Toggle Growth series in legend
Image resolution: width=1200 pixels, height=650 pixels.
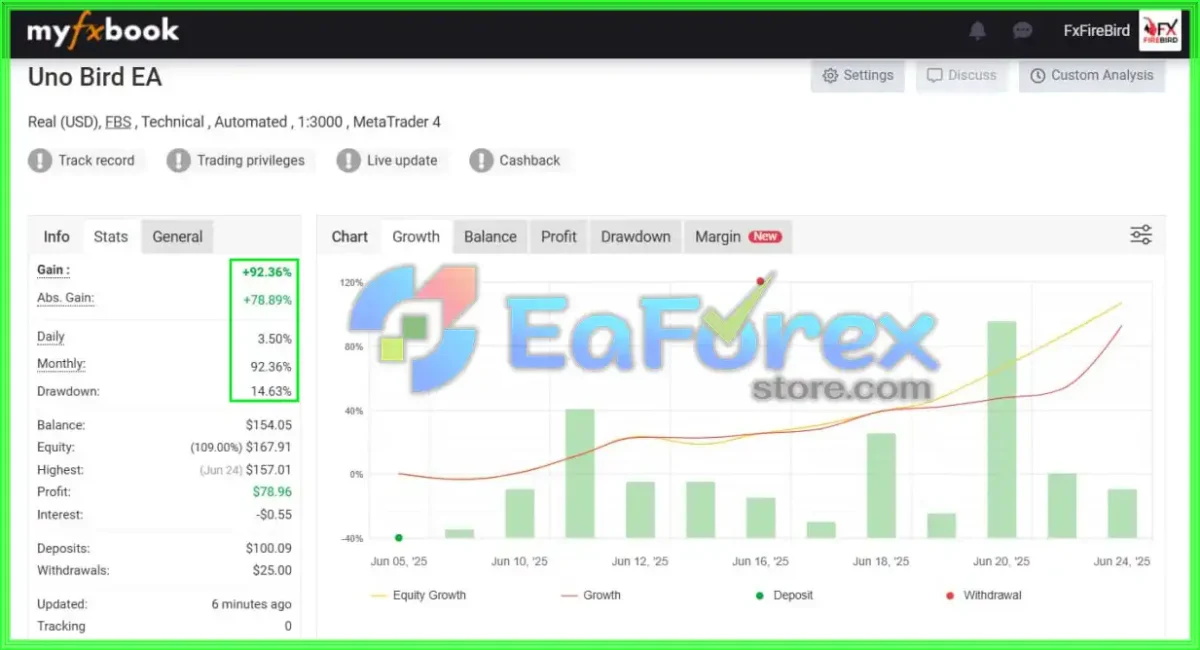point(591,595)
